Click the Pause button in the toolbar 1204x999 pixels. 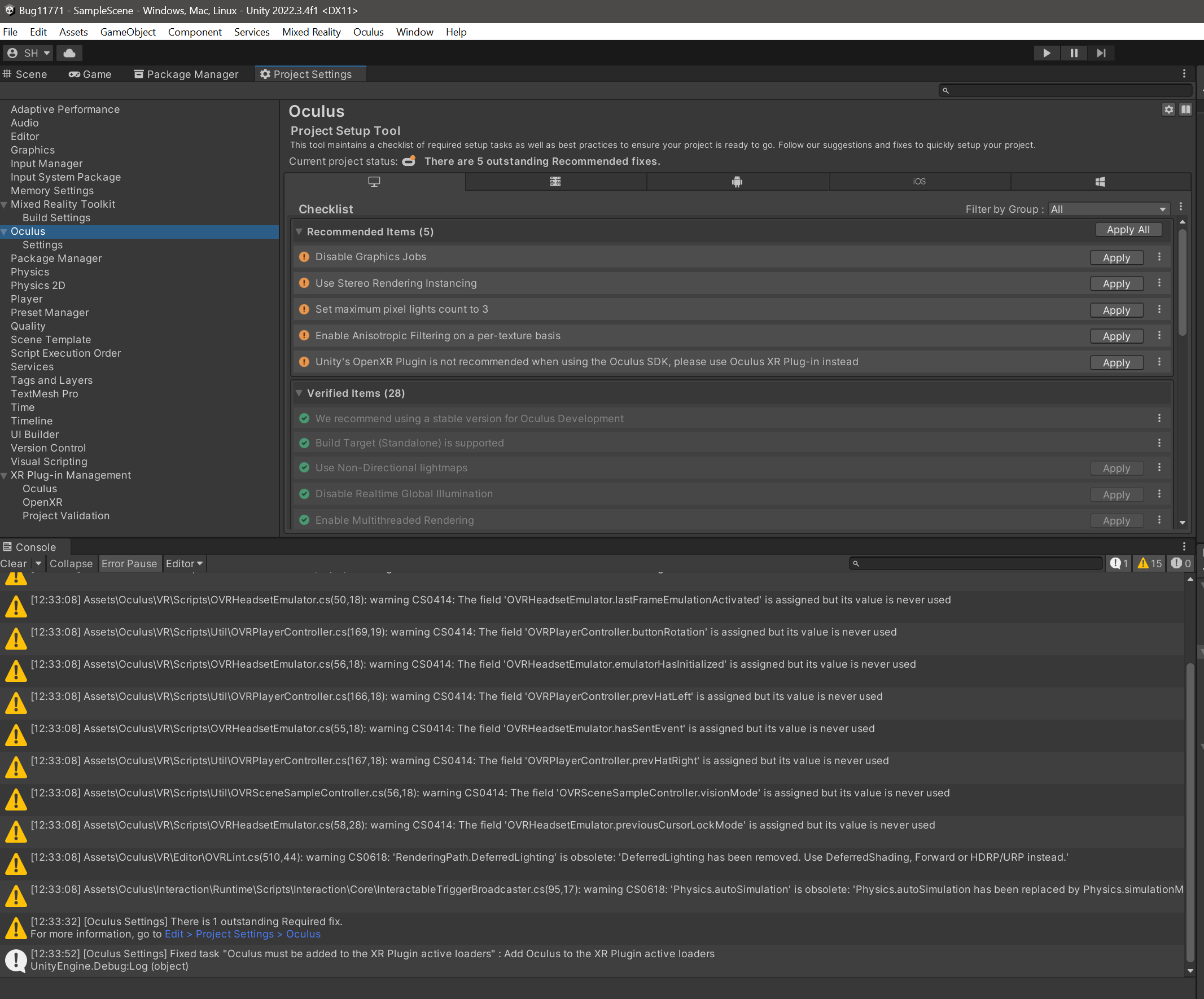click(x=1073, y=52)
